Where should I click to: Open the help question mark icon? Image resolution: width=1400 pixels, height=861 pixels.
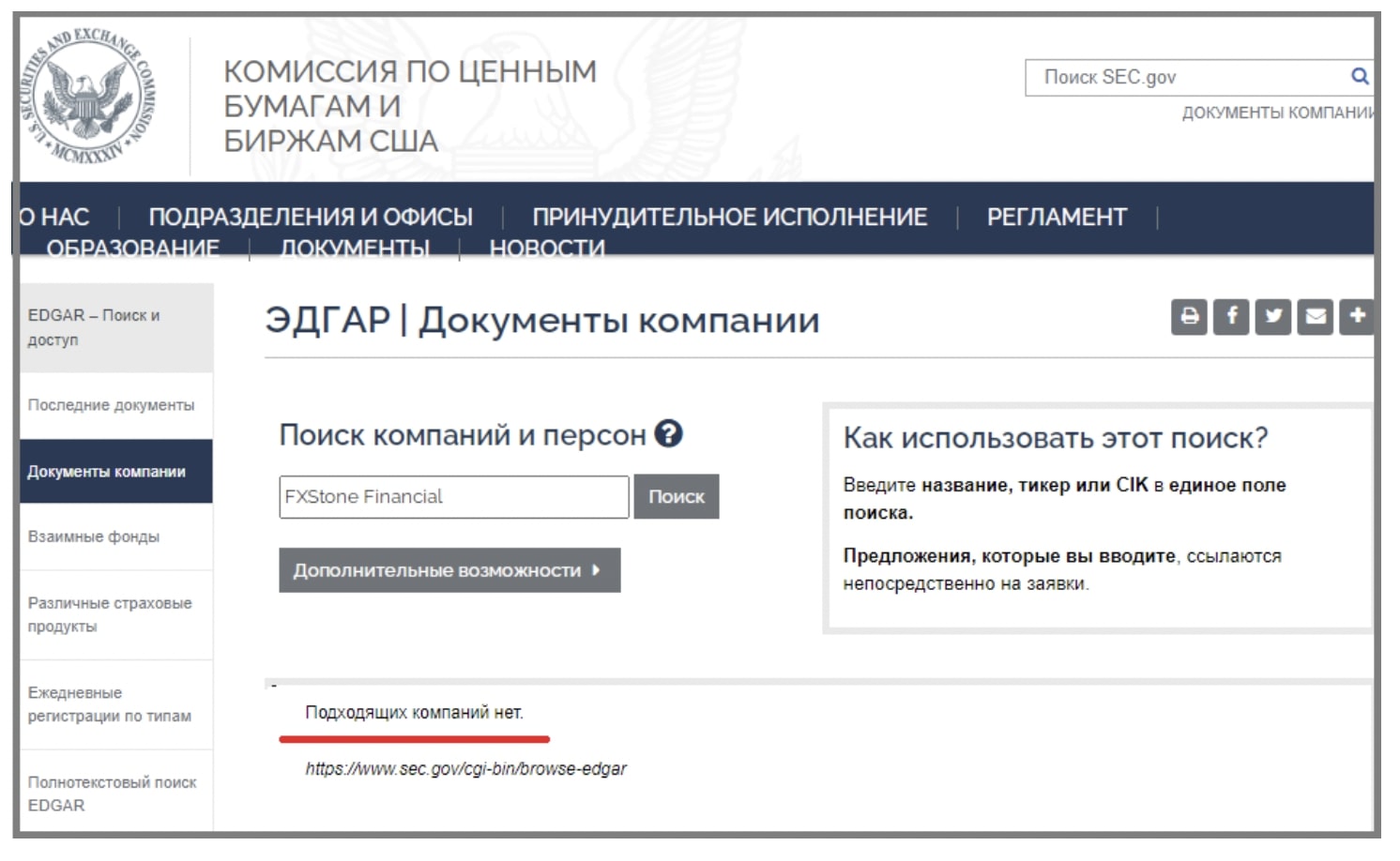[x=668, y=433]
